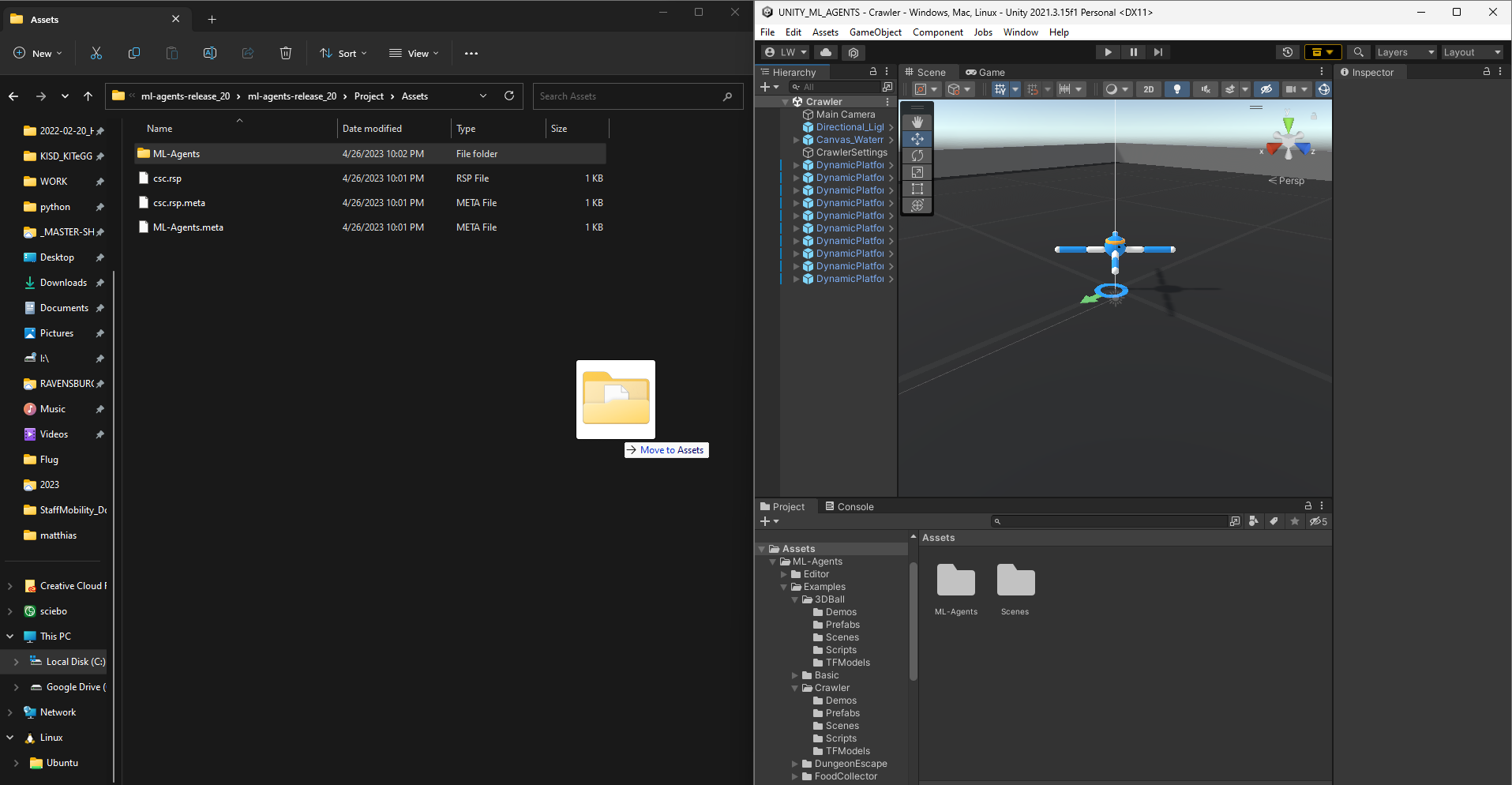
Task: Toggle Inspector panel lock
Action: click(x=1487, y=71)
